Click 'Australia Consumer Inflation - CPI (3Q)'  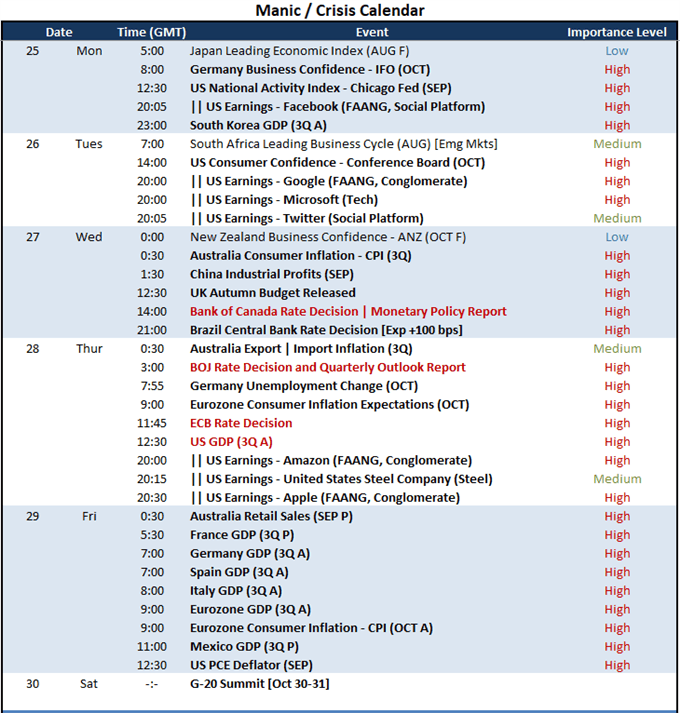pos(301,256)
